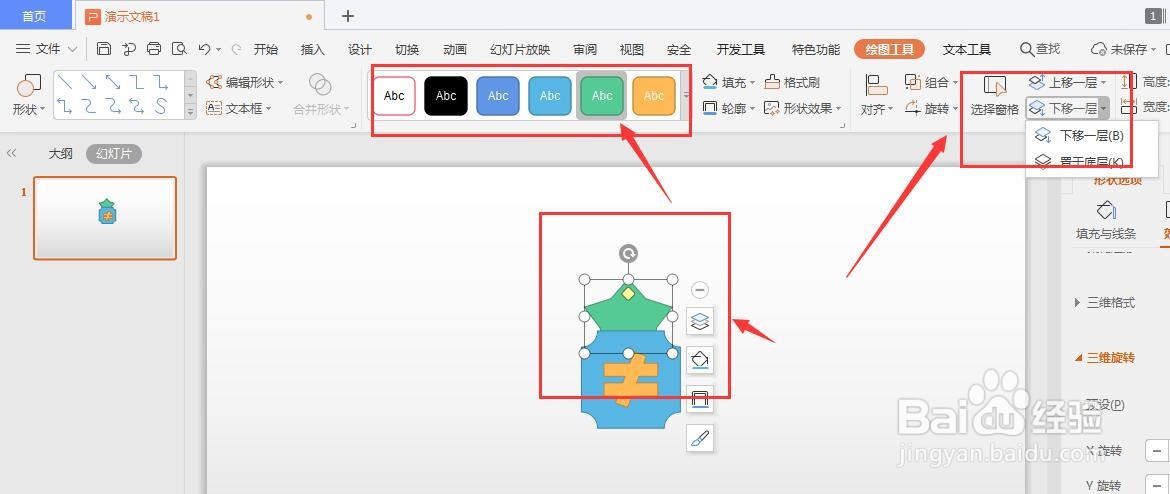Select the double-headed arrow line shape

(113, 82)
